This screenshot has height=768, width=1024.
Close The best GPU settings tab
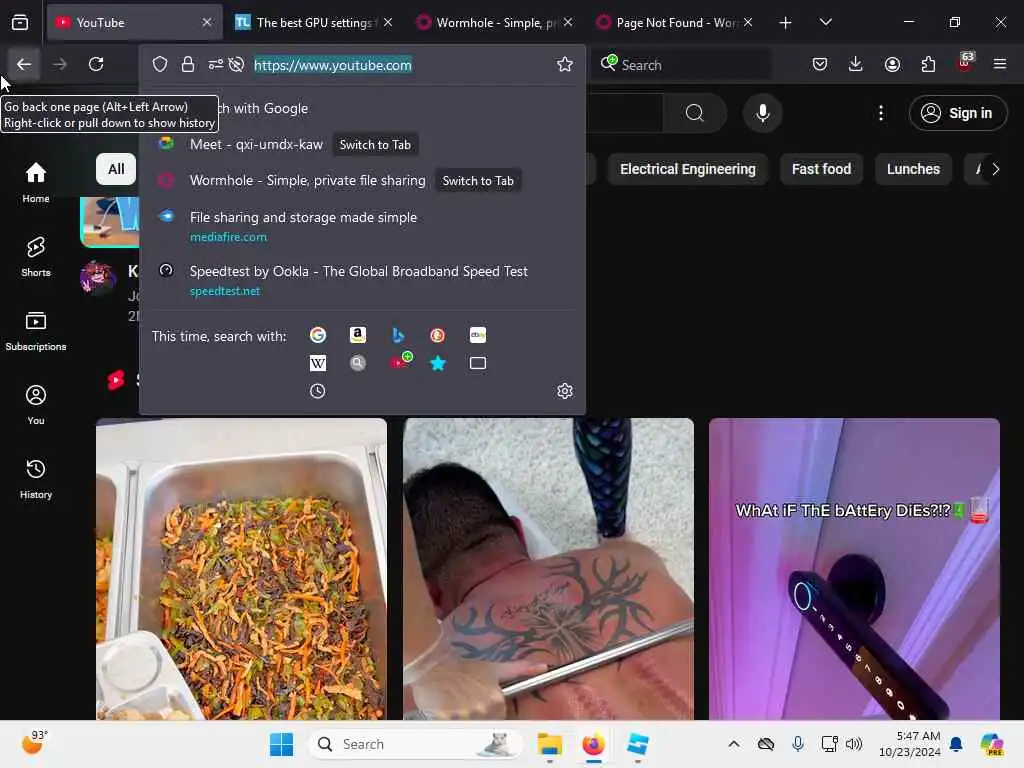388,22
